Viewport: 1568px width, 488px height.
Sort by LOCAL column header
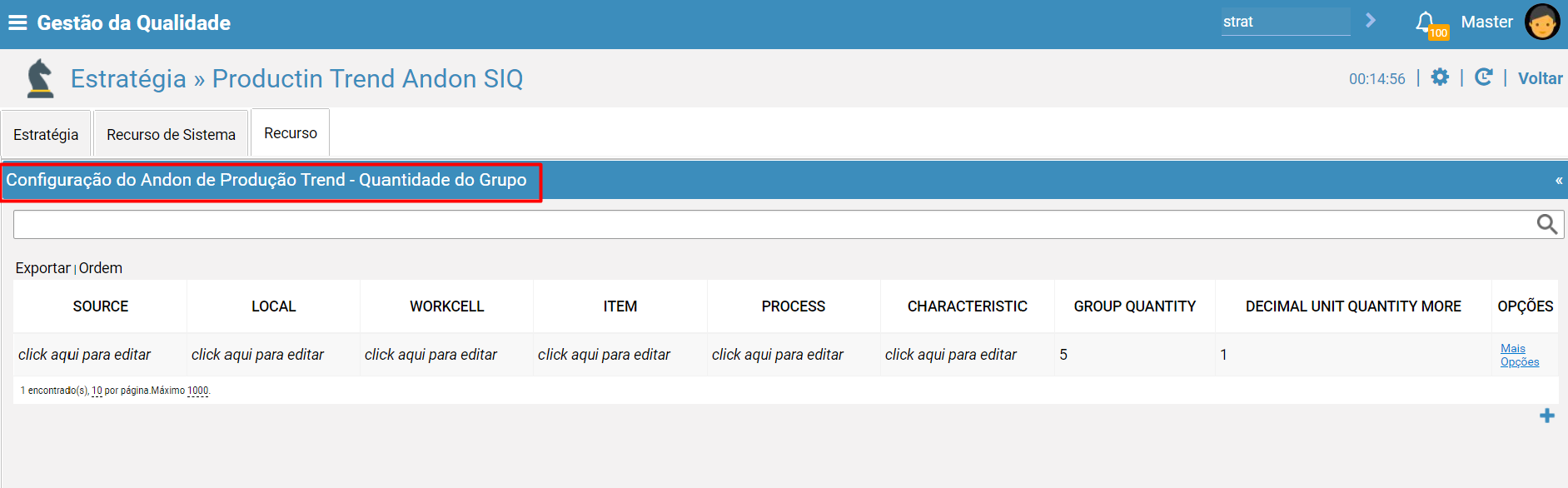point(274,306)
